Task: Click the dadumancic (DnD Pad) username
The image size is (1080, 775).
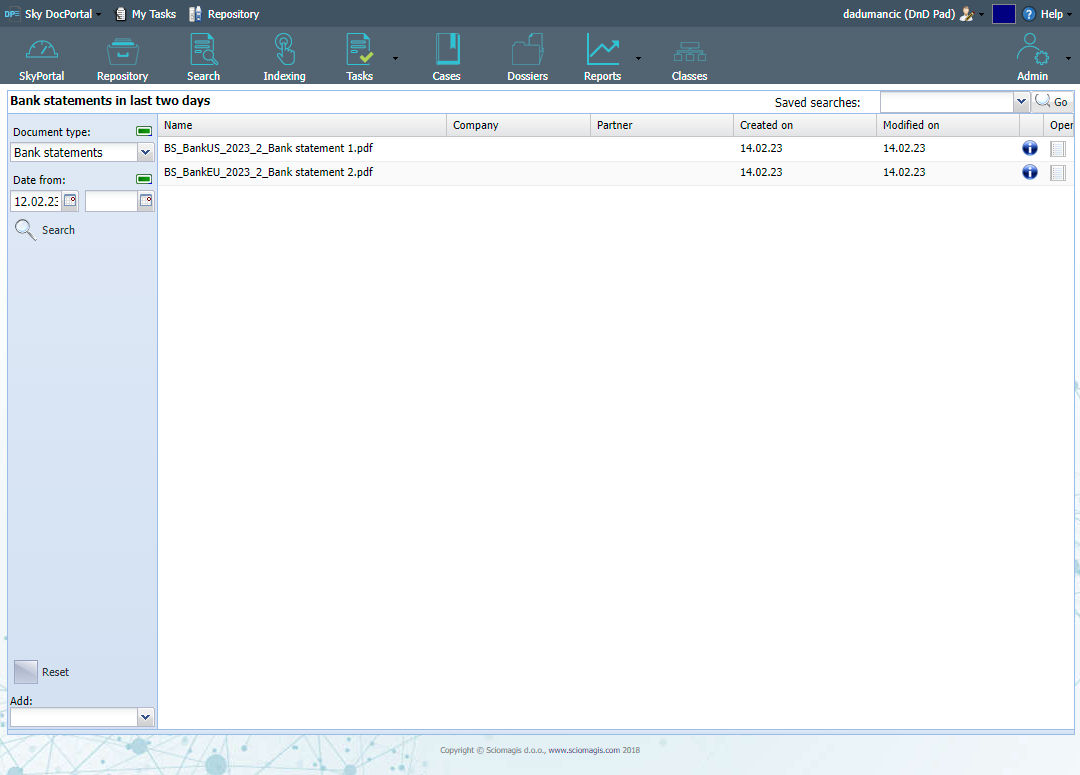Action: coord(899,14)
